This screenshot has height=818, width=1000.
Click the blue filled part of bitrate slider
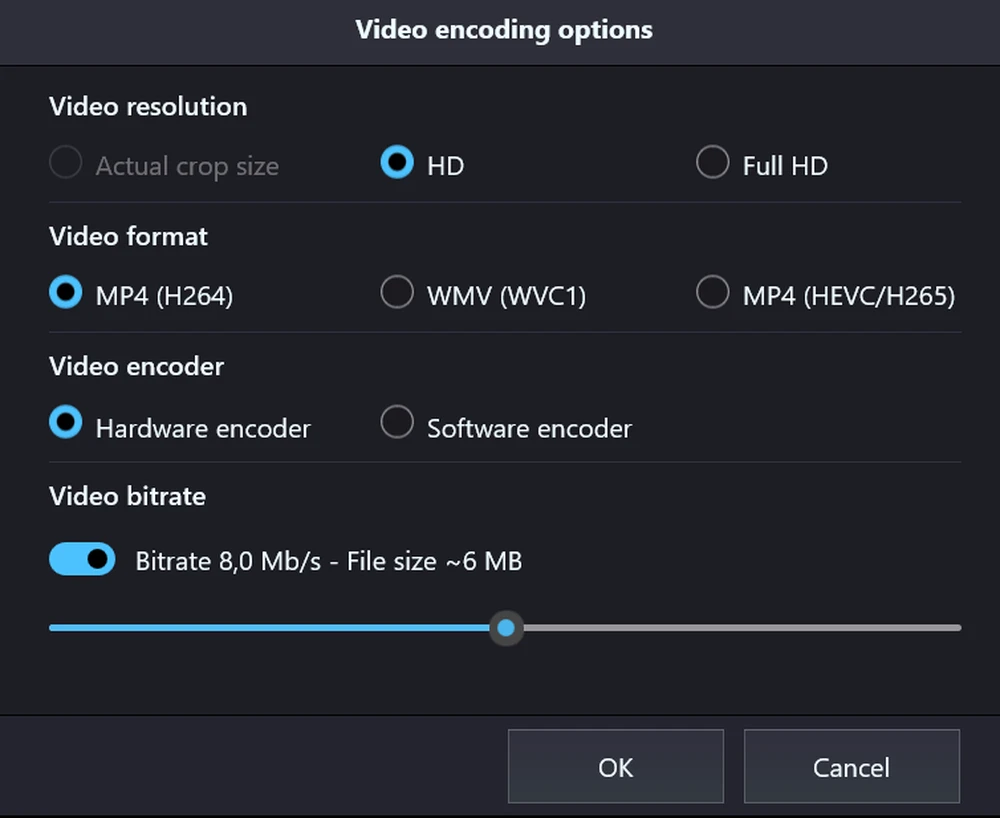(x=270, y=628)
